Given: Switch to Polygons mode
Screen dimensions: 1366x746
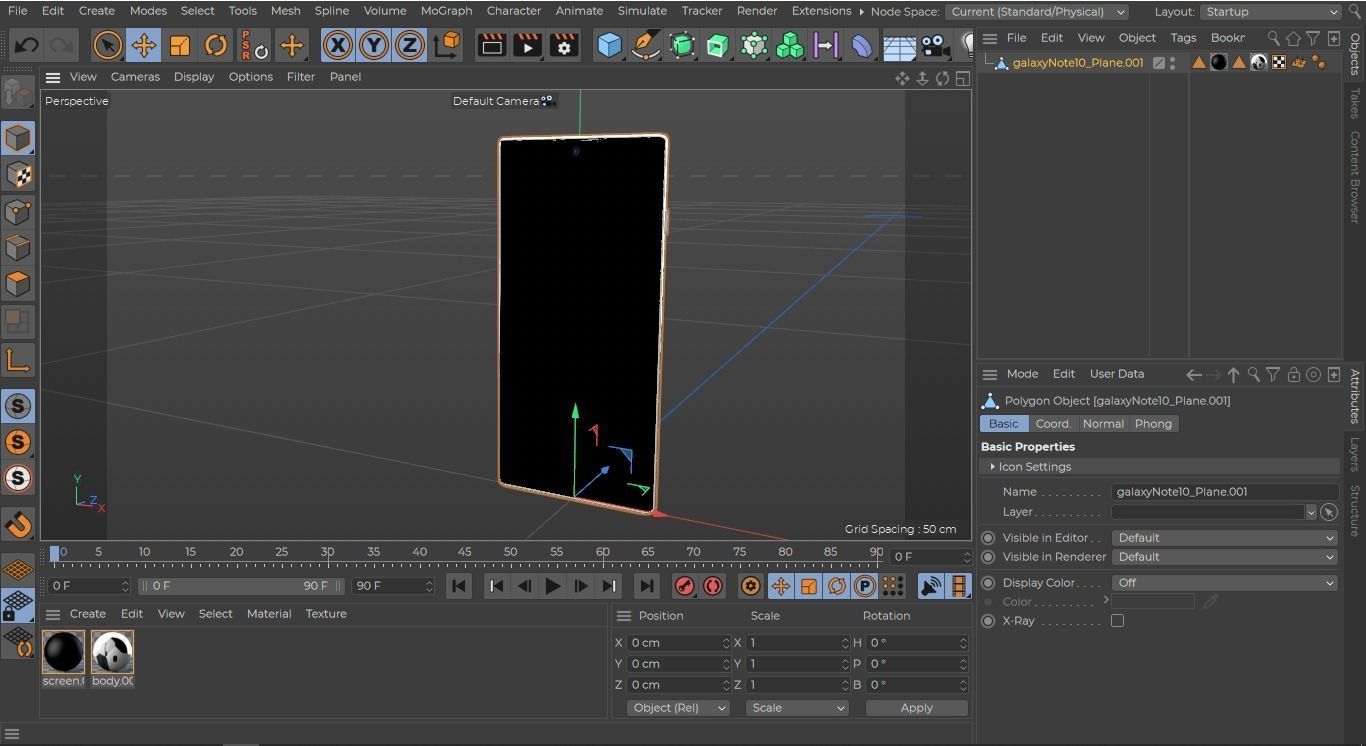Looking at the screenshot, I should point(17,284).
